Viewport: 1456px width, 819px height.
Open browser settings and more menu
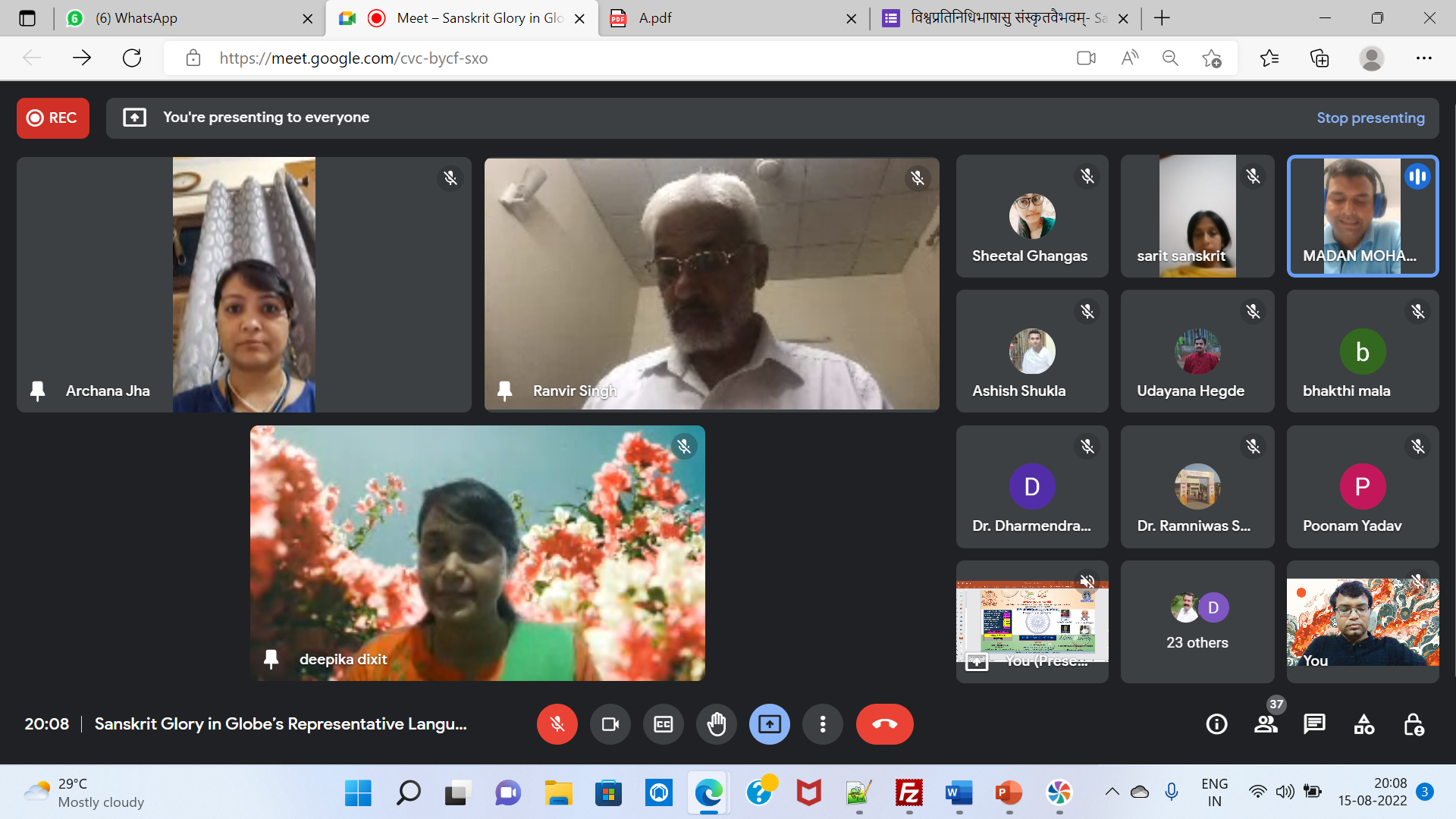1423,58
